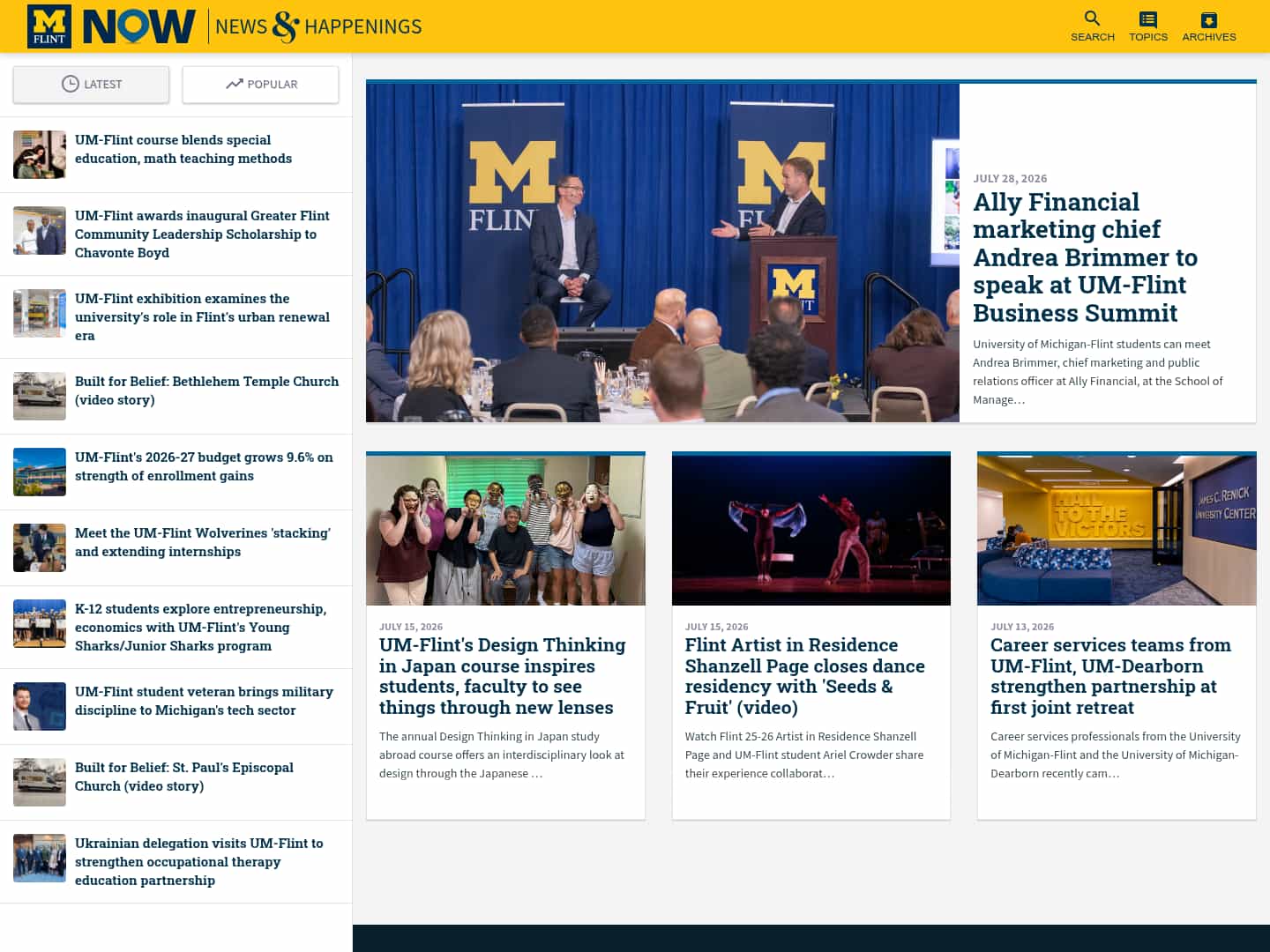Open the Topics icon in header
The height and width of the screenshot is (952, 1270).
(x=1148, y=26)
